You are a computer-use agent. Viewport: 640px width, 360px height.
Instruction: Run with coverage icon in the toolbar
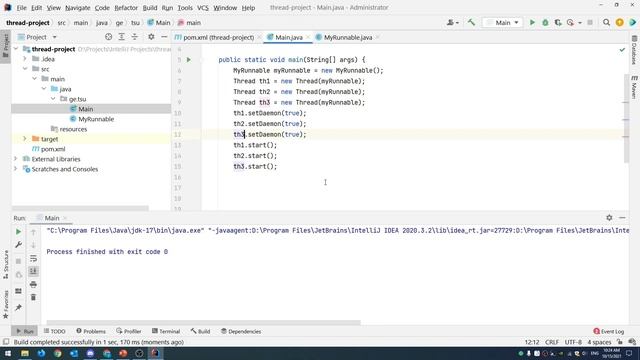558,23
